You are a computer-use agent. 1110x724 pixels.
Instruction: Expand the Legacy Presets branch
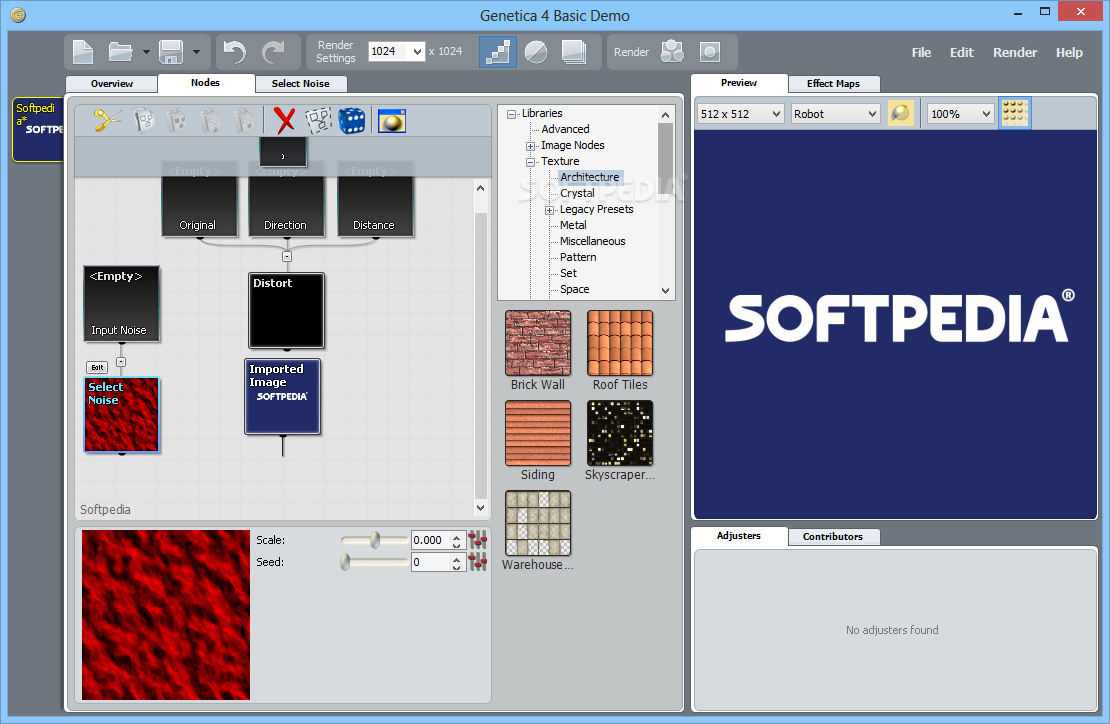pyautogui.click(x=549, y=210)
